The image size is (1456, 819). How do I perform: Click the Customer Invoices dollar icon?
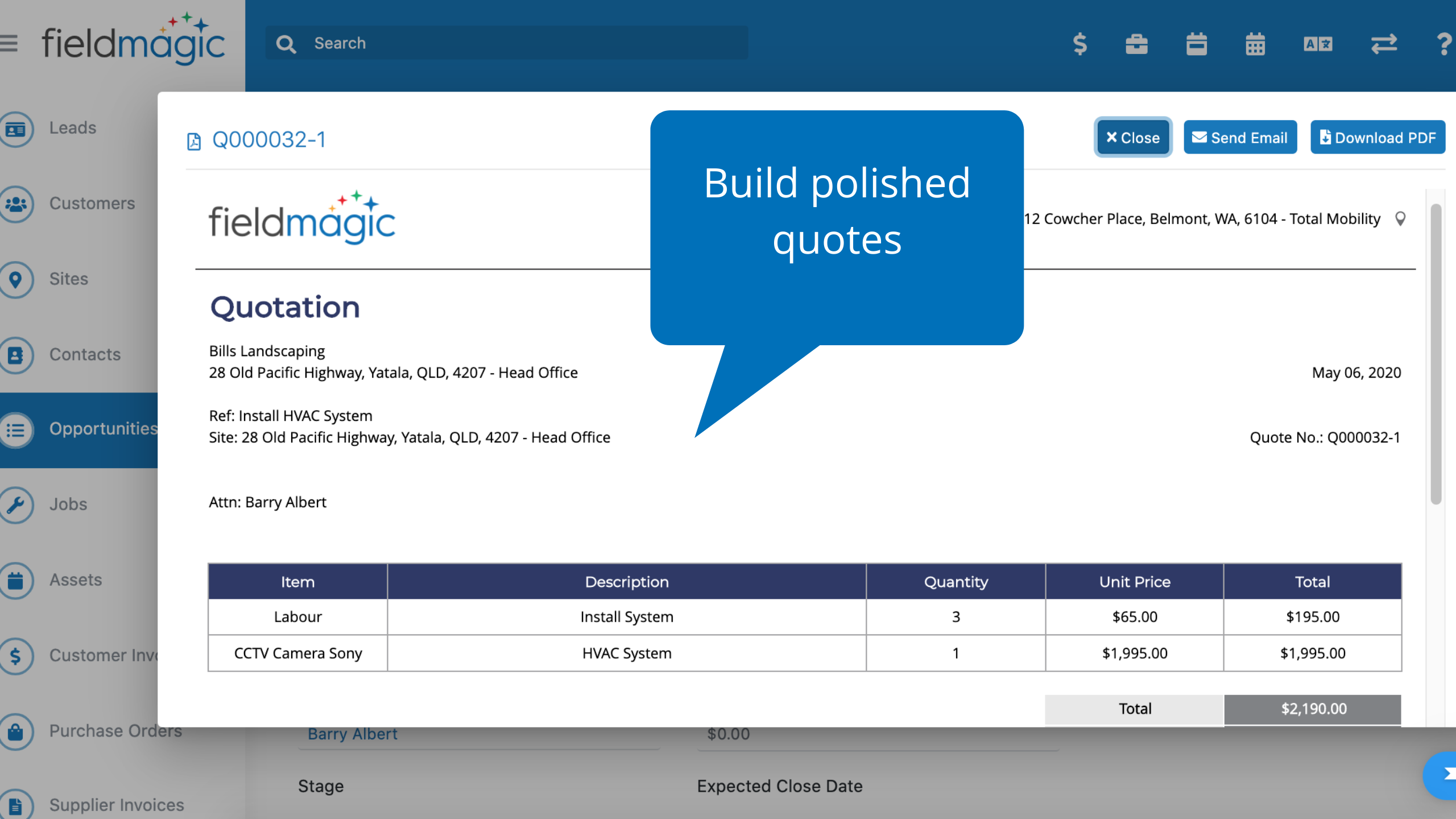pyautogui.click(x=16, y=656)
